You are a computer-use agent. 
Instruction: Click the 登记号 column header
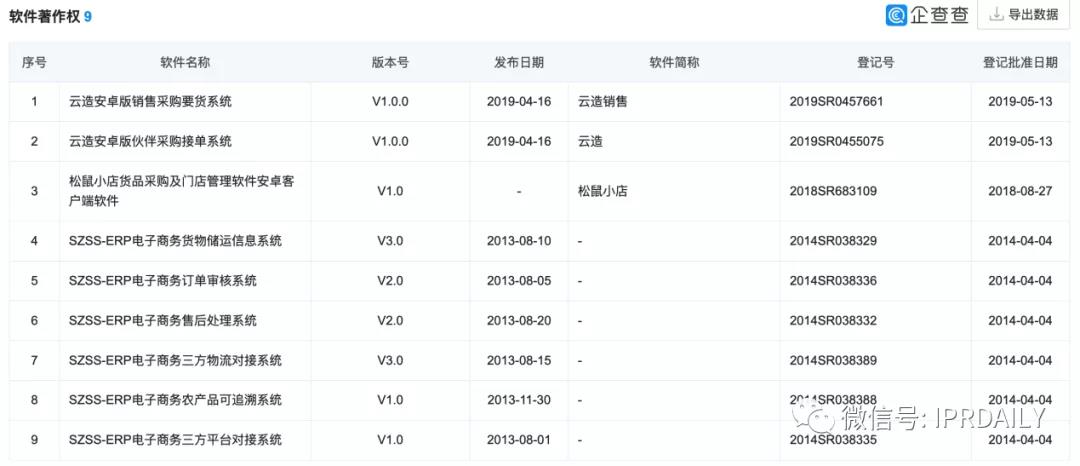pos(875,63)
